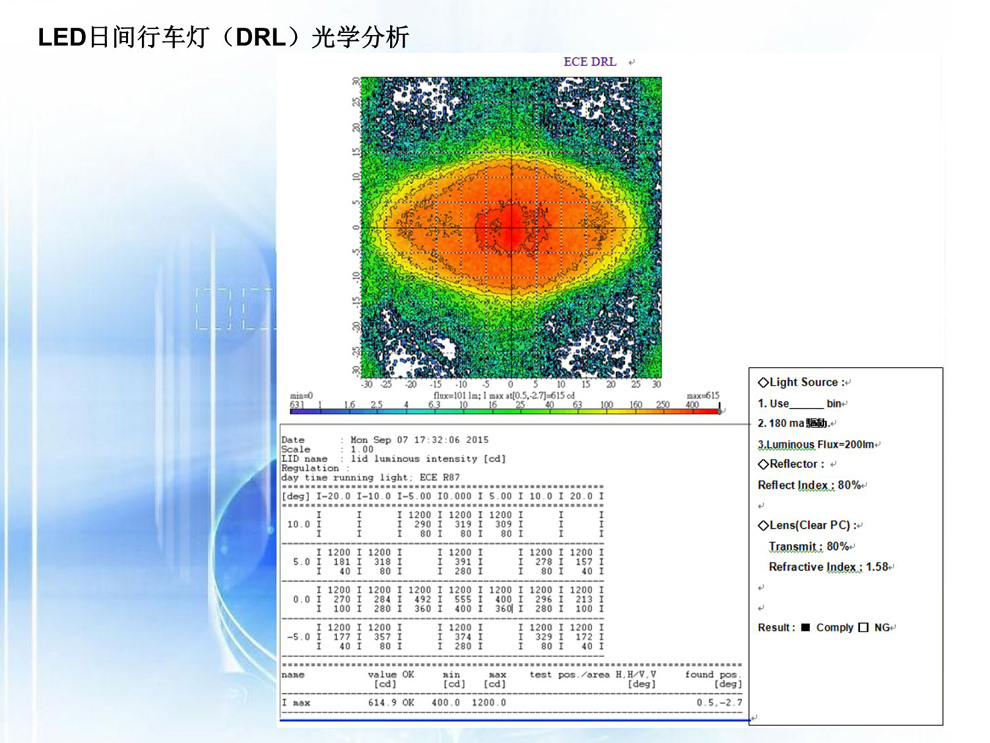Click the ECE DRL heading above the plot
Viewport: 990px width, 743px height.
click(589, 62)
